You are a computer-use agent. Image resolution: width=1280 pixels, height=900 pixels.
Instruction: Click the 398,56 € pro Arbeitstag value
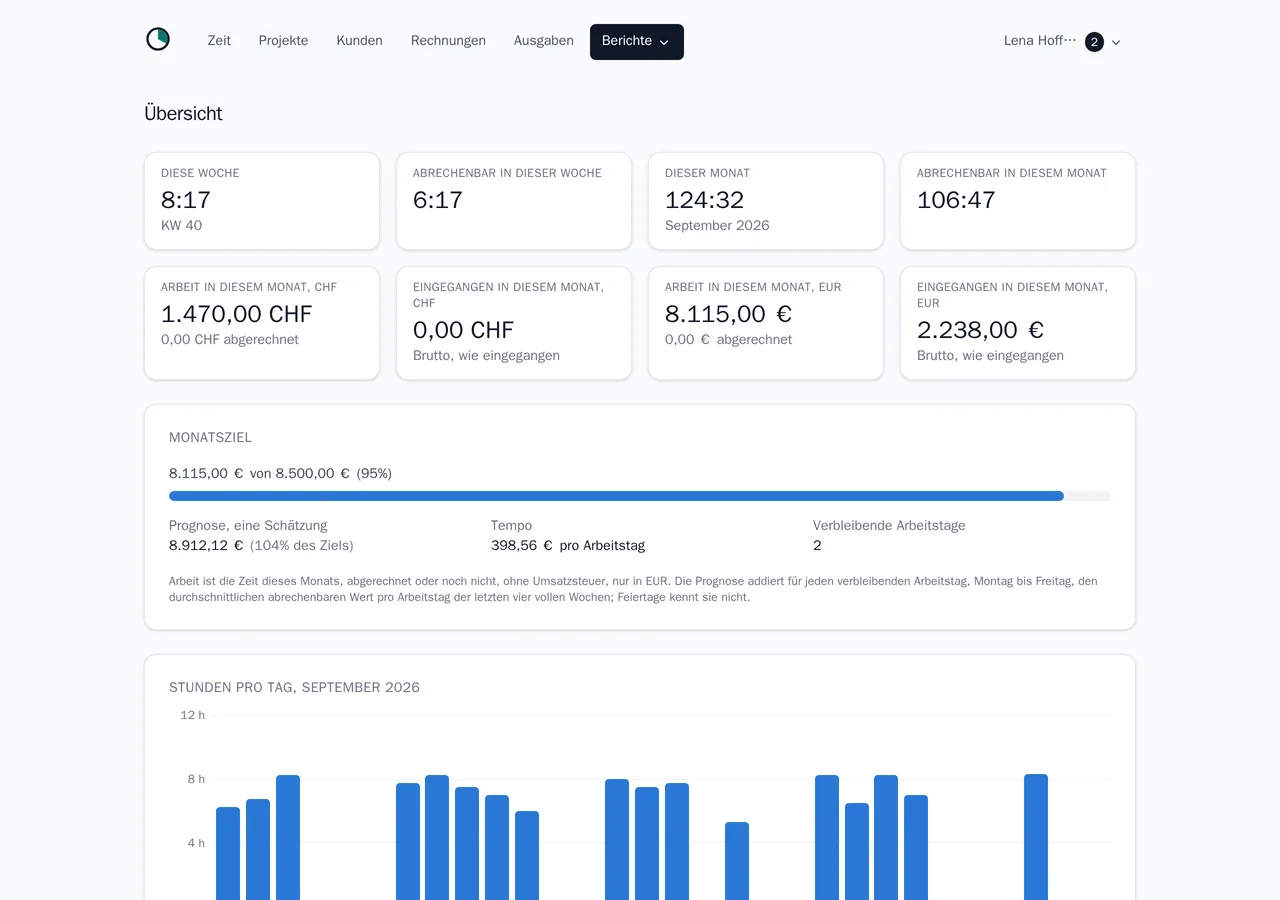click(x=568, y=546)
